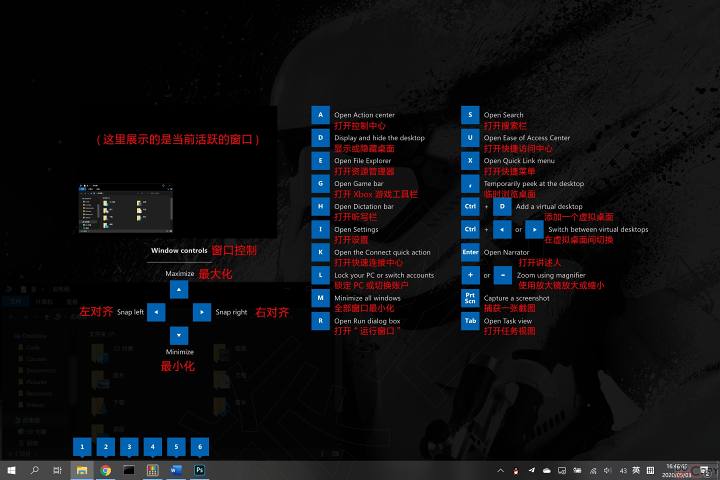Open Task View from the taskbar
This screenshot has height=480, width=720.
(x=58, y=469)
